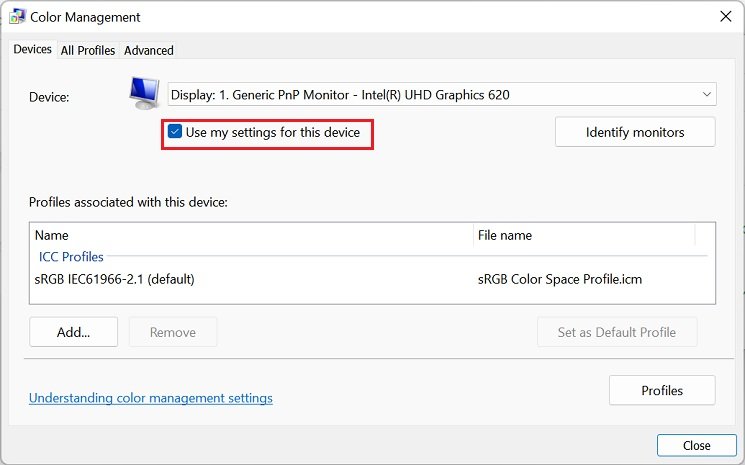Click the Color Management title bar icon
This screenshot has width=745, height=465.
[17, 17]
